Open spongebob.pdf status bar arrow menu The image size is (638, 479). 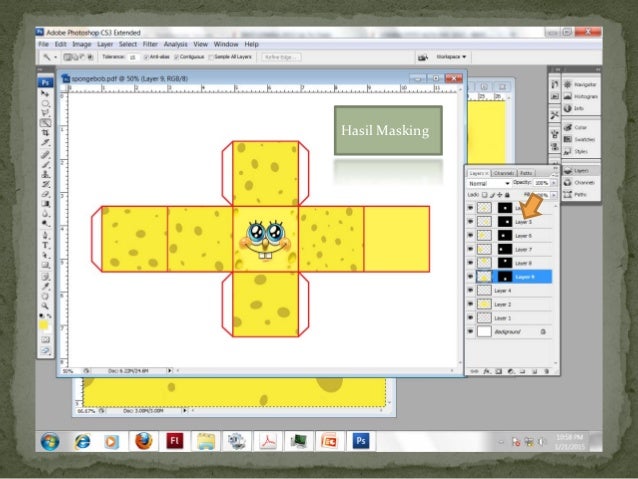[x=170, y=371]
